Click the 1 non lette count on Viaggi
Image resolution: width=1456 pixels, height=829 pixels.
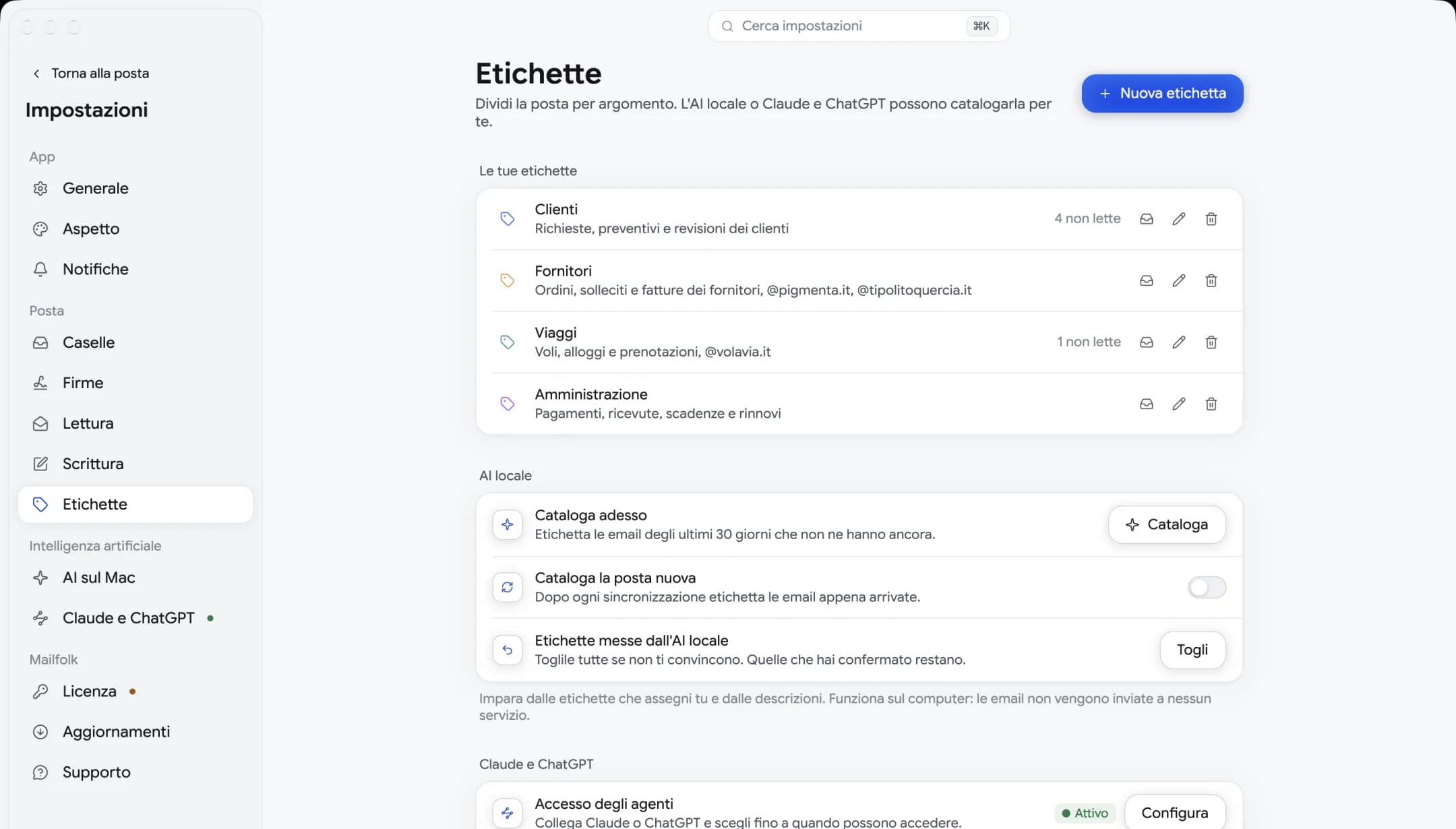coord(1089,342)
